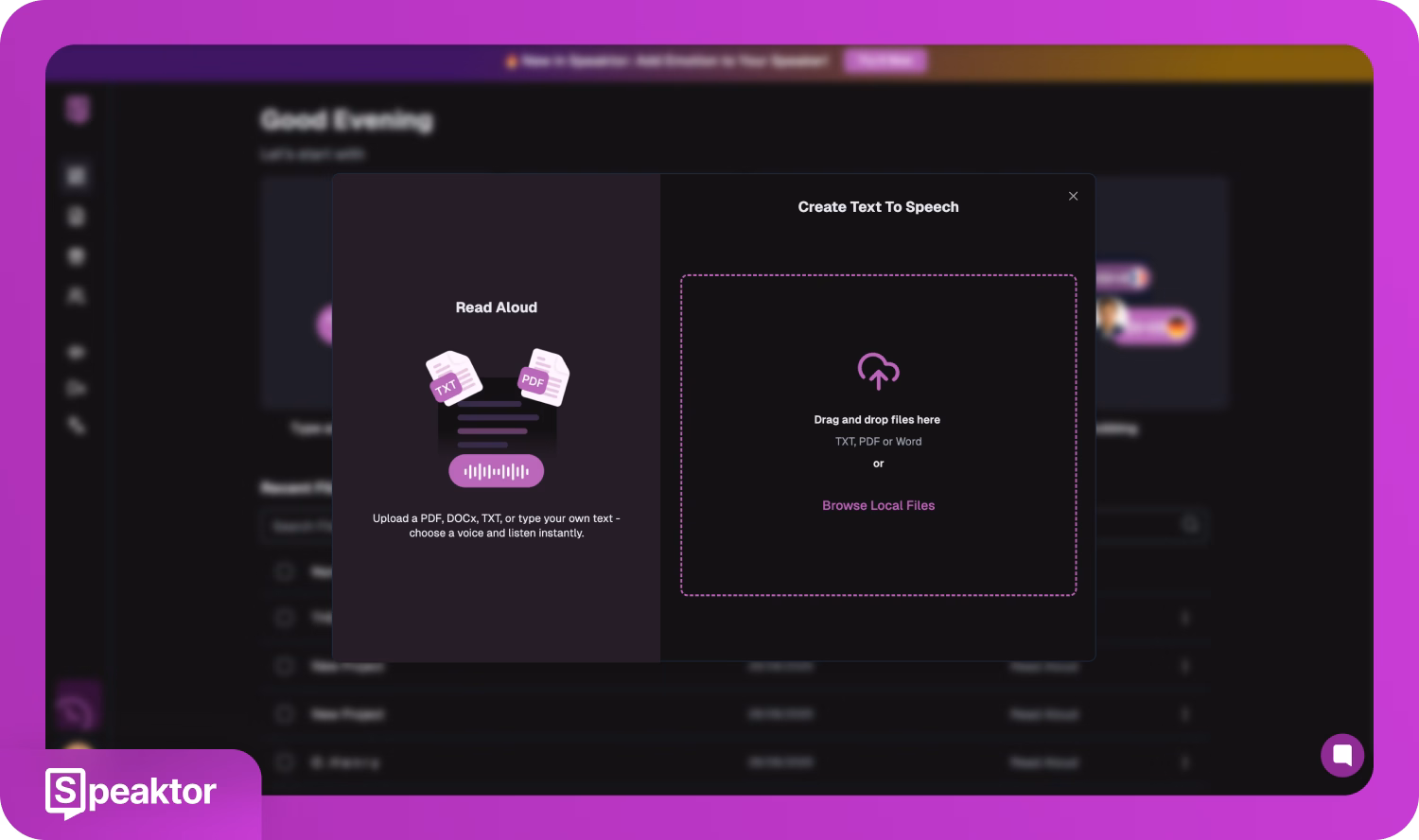Select the first sidebar icon below the logo
Viewport: 1419px width, 840px height.
[x=77, y=176]
